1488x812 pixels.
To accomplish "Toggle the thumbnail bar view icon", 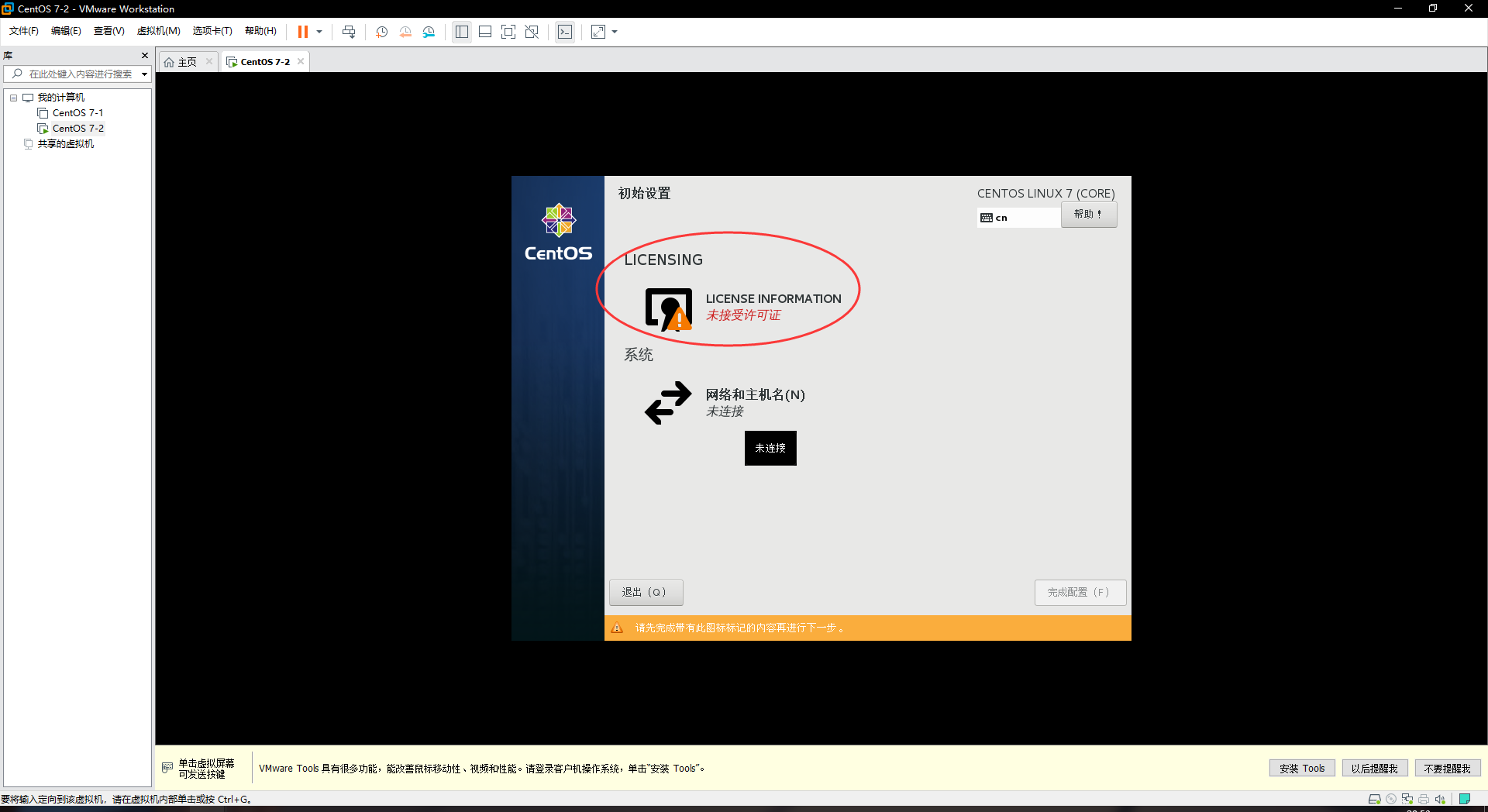I will [485, 32].
